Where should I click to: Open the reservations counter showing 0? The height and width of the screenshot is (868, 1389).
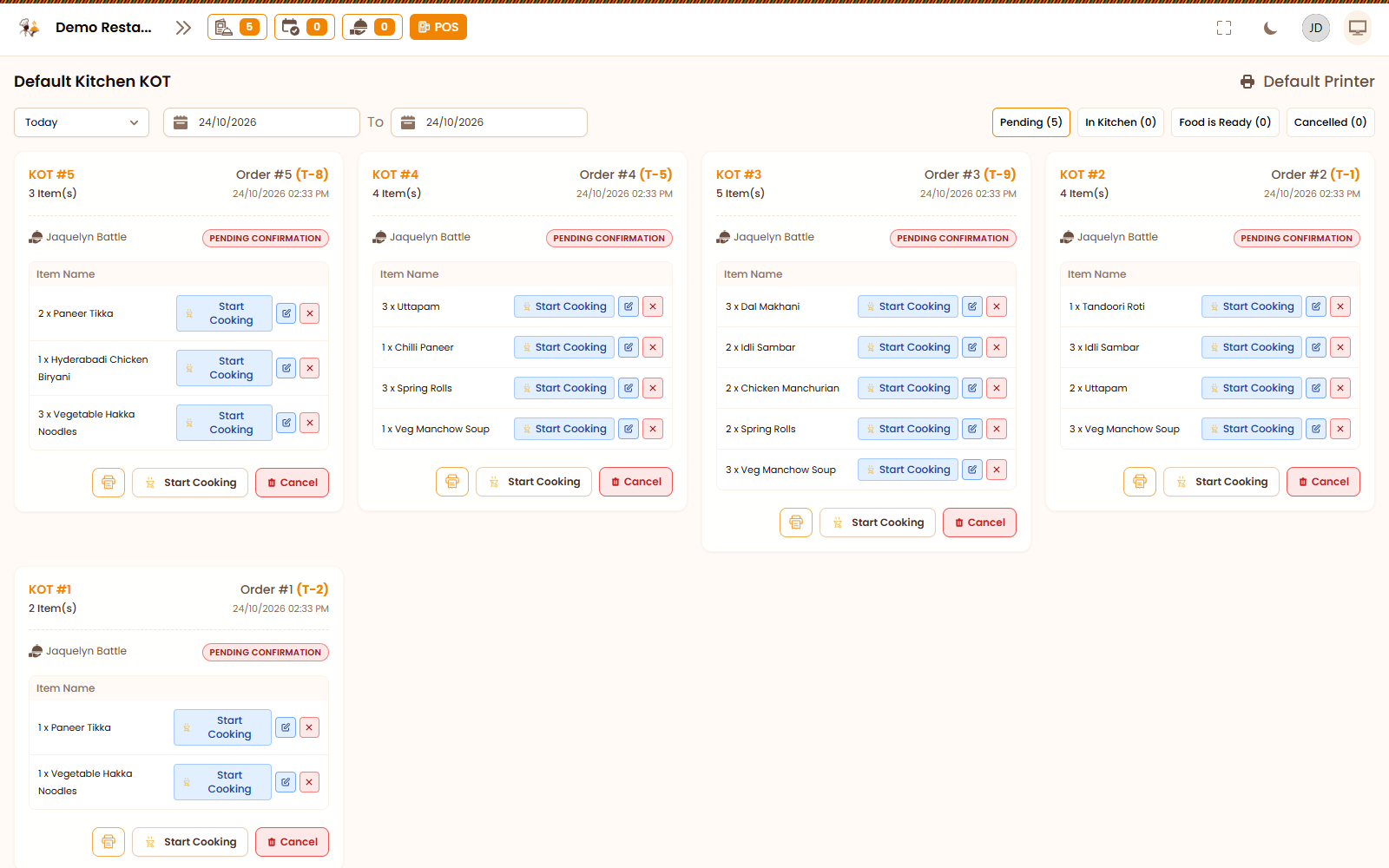(x=305, y=27)
